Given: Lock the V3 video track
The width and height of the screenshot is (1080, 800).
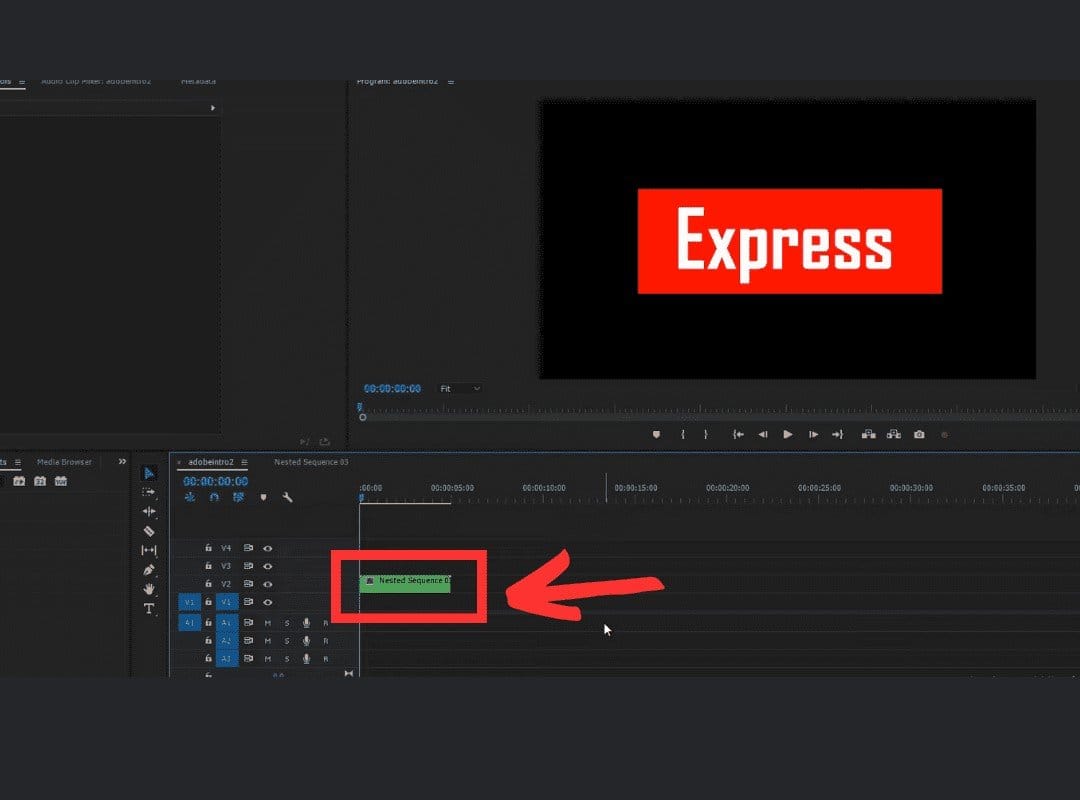Looking at the screenshot, I should click(x=207, y=565).
